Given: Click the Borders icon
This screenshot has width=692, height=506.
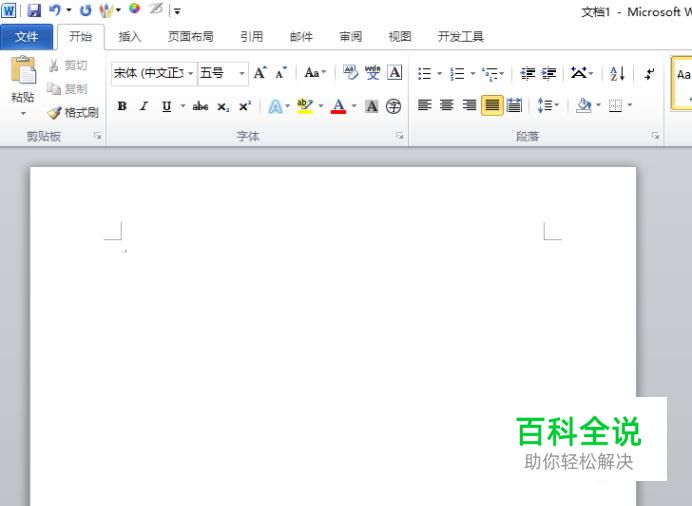Looking at the screenshot, I should pos(615,105).
